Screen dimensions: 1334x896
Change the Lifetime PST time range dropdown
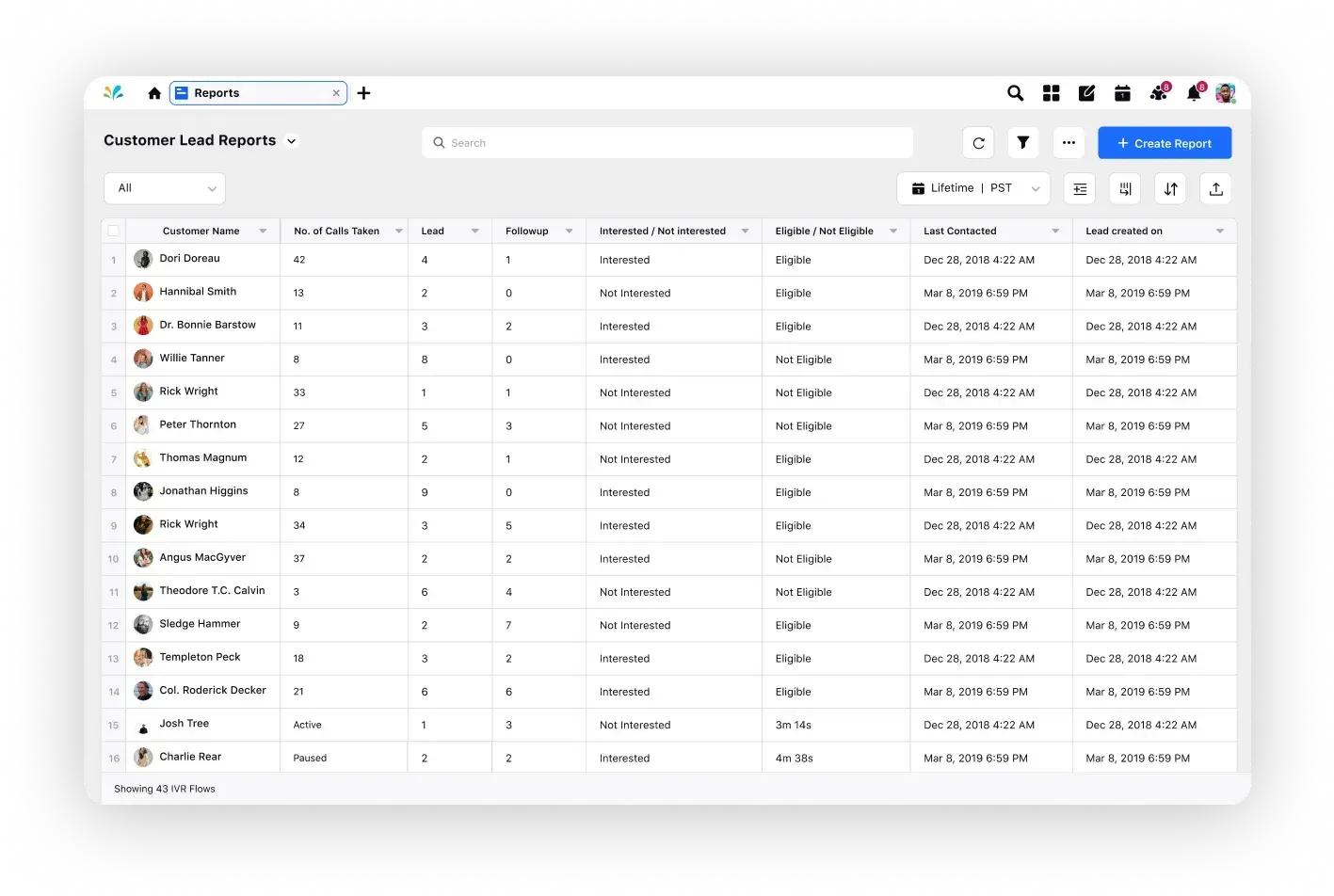coord(973,187)
